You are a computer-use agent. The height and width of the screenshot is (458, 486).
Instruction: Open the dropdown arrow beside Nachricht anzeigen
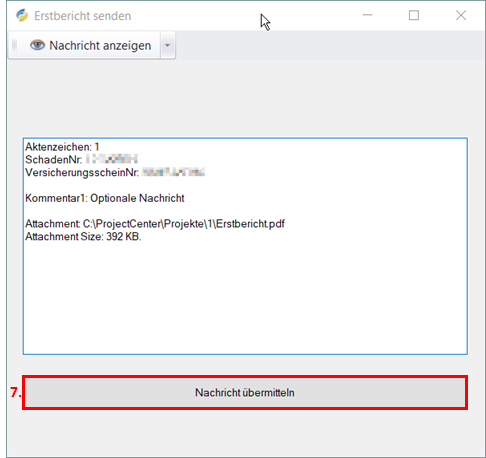pyautogui.click(x=168, y=45)
